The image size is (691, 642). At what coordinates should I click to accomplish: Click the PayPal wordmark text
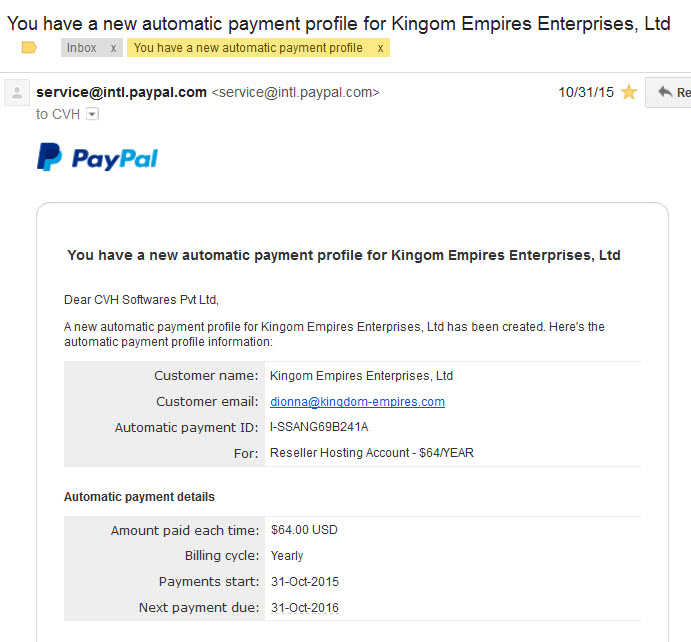[115, 159]
